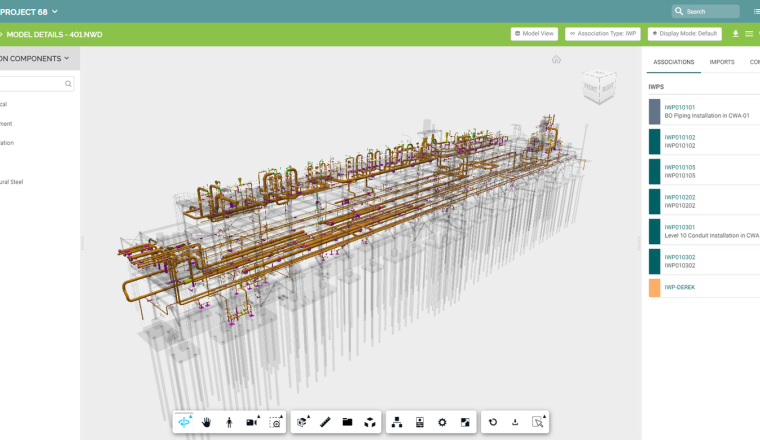
Task: Click the Model View button
Action: point(534,34)
